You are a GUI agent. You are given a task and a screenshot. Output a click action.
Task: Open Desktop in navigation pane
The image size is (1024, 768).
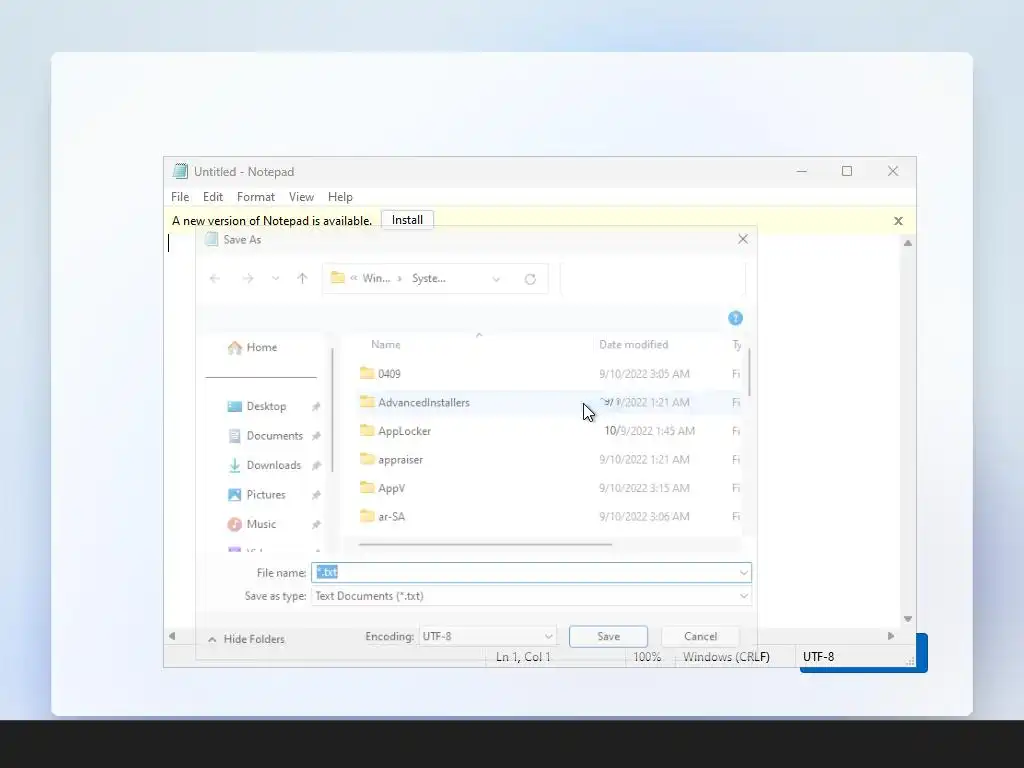(x=257, y=406)
